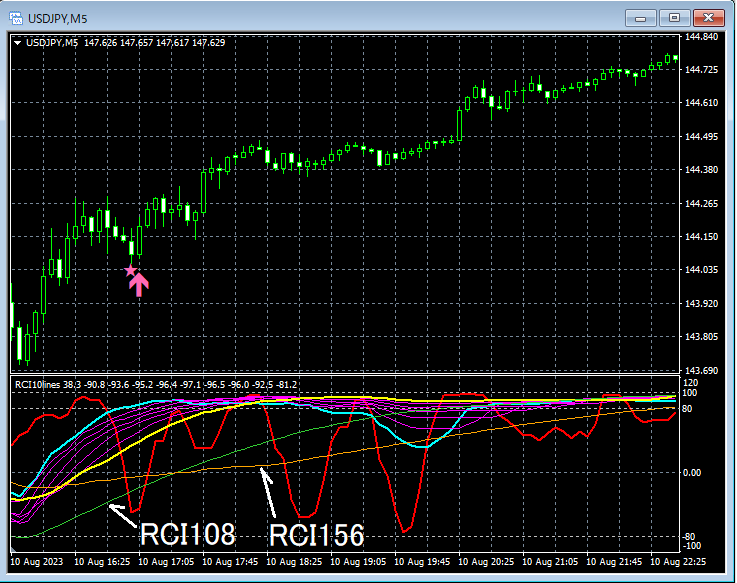The height and width of the screenshot is (583, 737).
Task: Click the 143.920 price scale label
Action: [702, 303]
